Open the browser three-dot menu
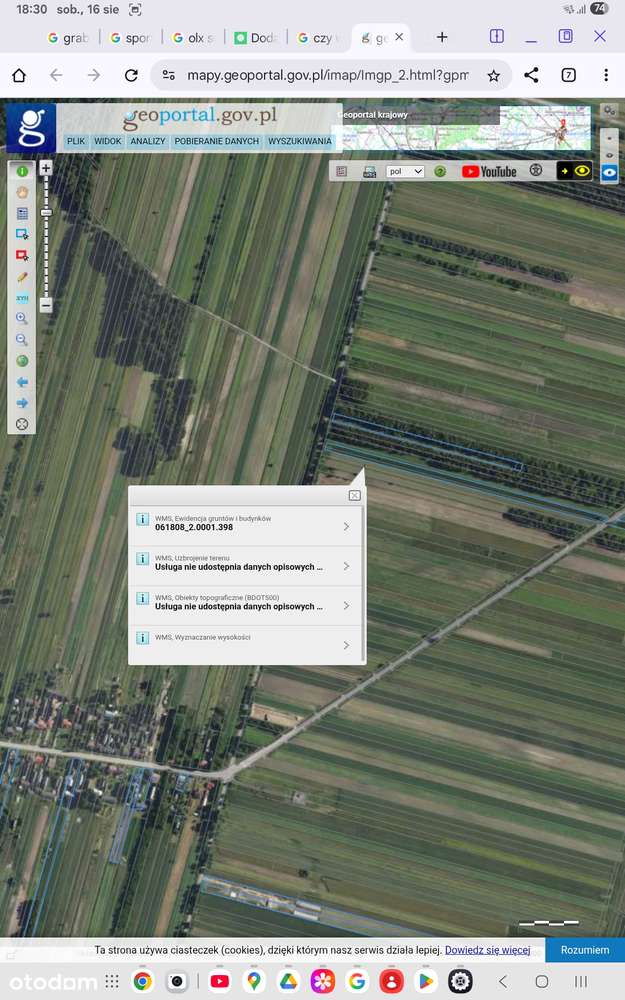Screen dimensions: 625x1000 click(x=606, y=75)
